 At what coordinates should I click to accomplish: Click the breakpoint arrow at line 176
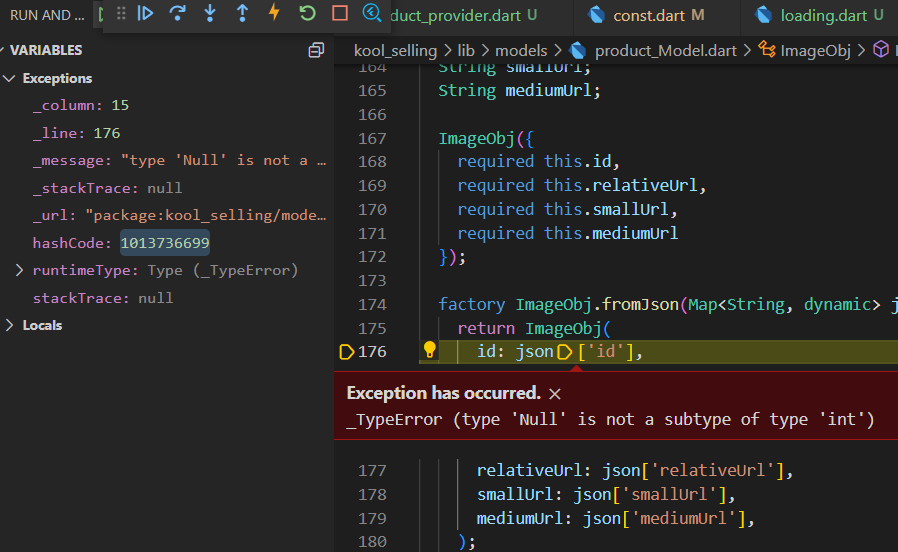click(x=346, y=352)
